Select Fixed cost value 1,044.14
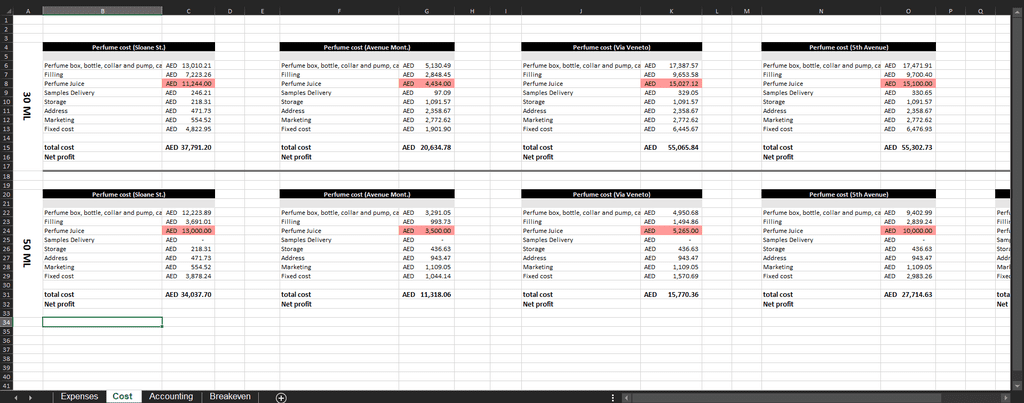 pos(426,276)
